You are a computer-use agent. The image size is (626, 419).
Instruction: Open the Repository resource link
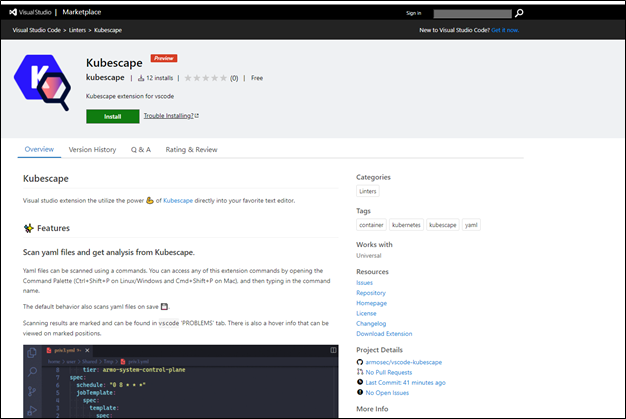click(x=371, y=293)
